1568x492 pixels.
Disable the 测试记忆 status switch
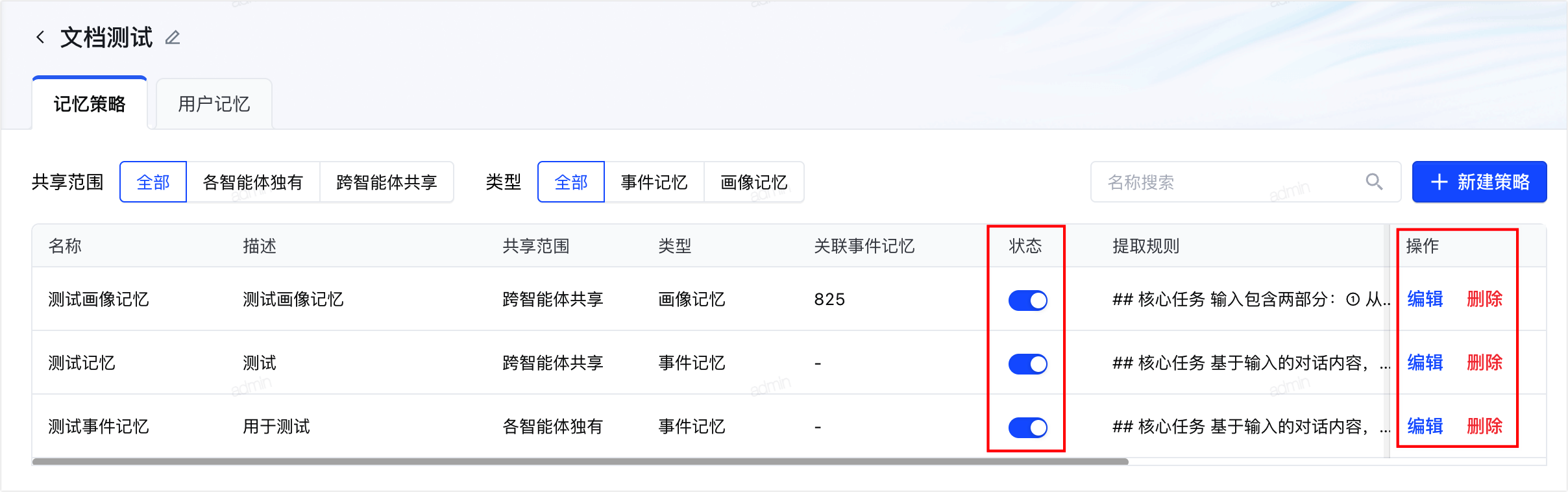point(1027,363)
